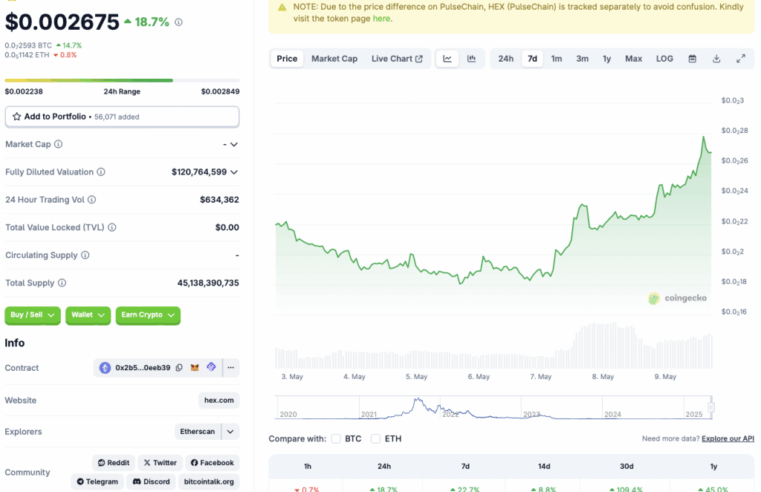Select the 1m time range
This screenshot has width=761, height=492.
557,59
